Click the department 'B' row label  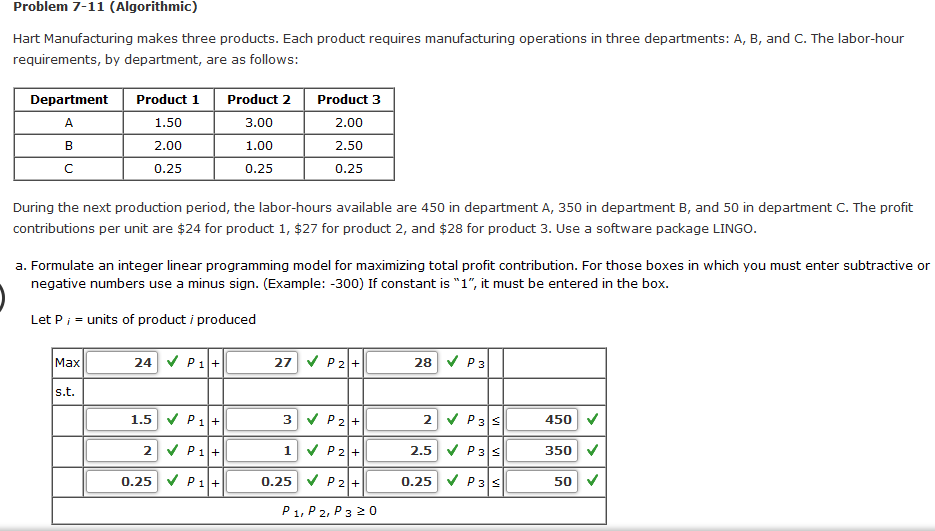pyautogui.click(x=69, y=146)
